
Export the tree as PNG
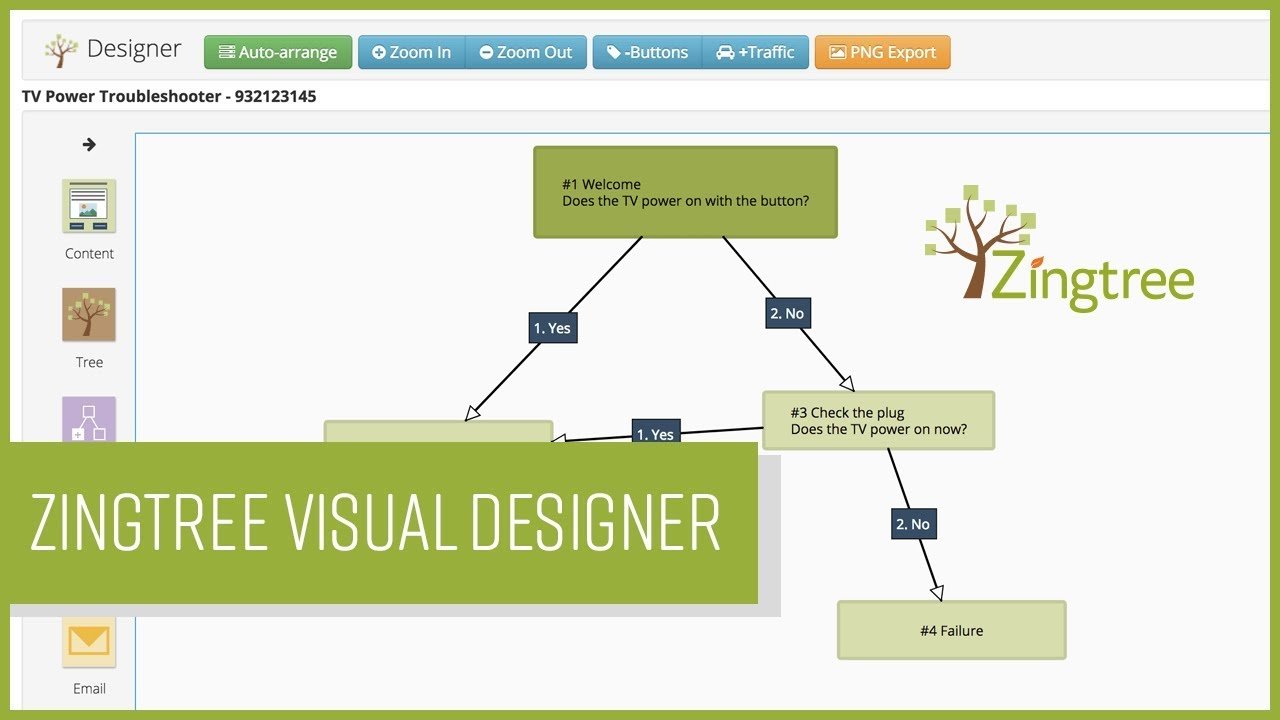[x=883, y=52]
